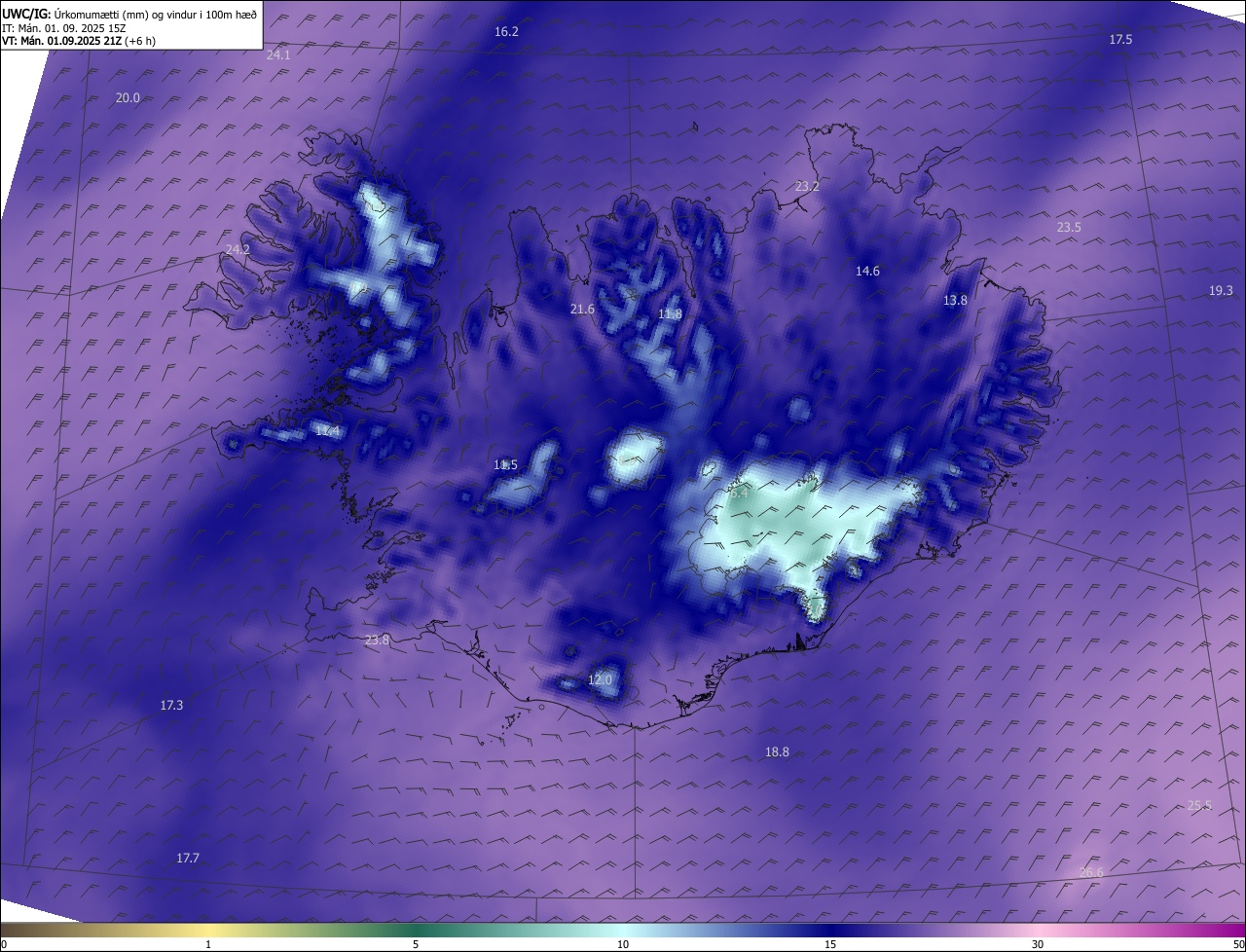The image size is (1246, 952).
Task: Click the initial time line 'IT: Mán. 01. 09. 2025 15Z'
Action: (x=63, y=28)
